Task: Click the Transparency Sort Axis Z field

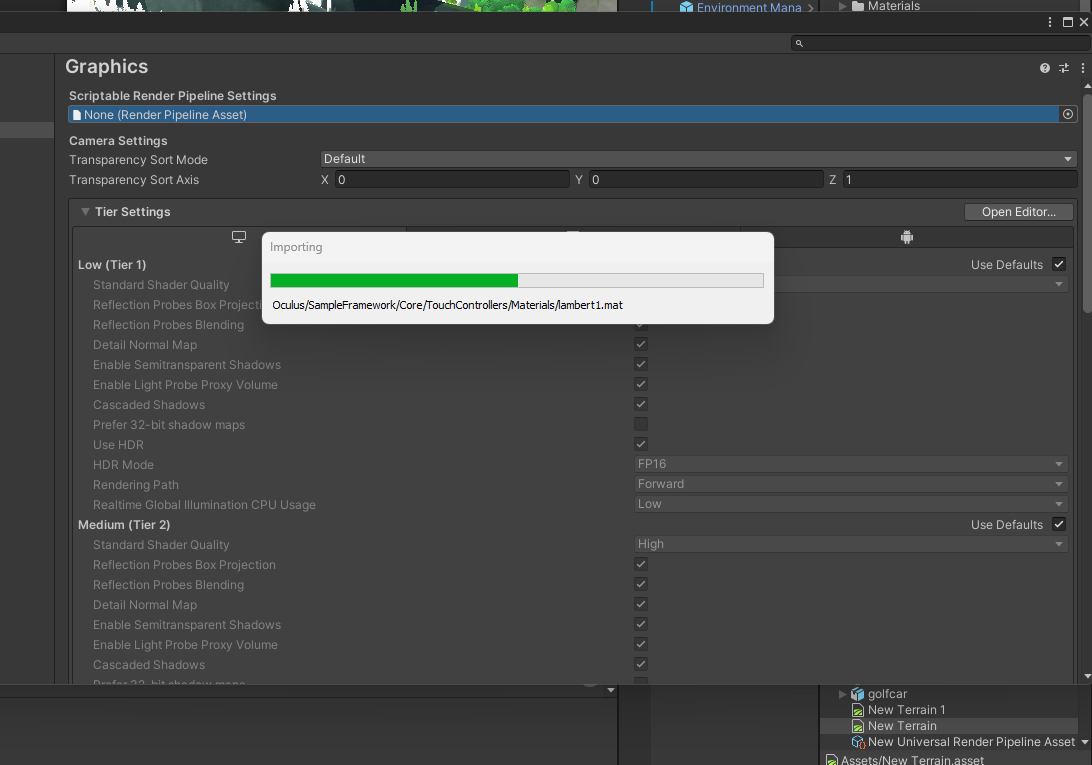Action: [960, 180]
